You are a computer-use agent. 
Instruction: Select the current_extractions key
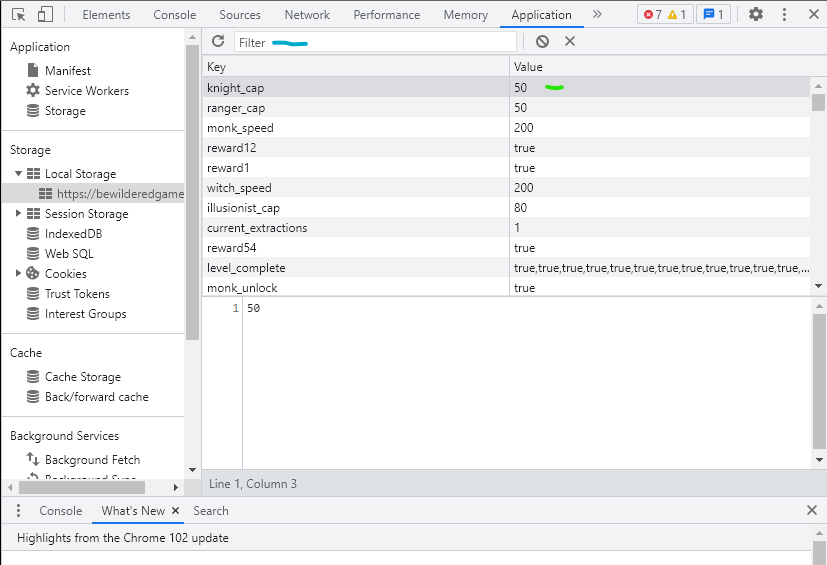click(257, 228)
